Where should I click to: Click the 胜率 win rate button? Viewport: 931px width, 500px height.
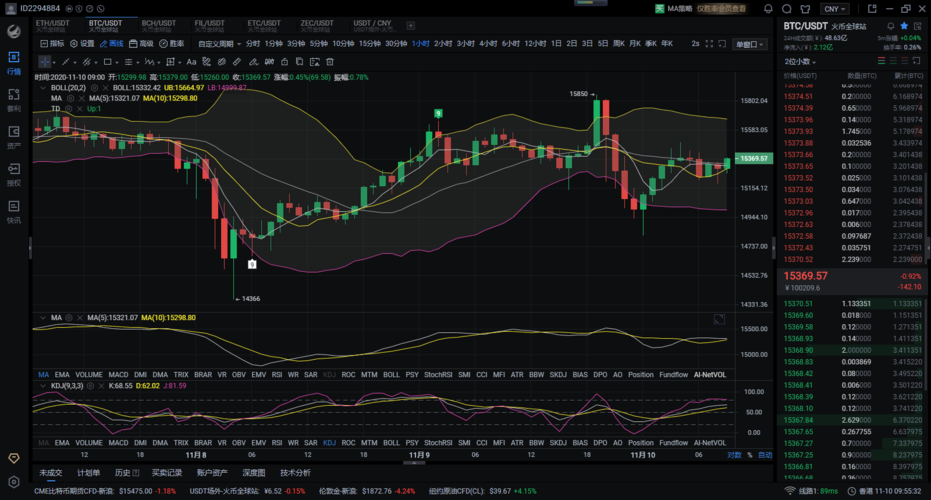pyautogui.click(x=172, y=44)
